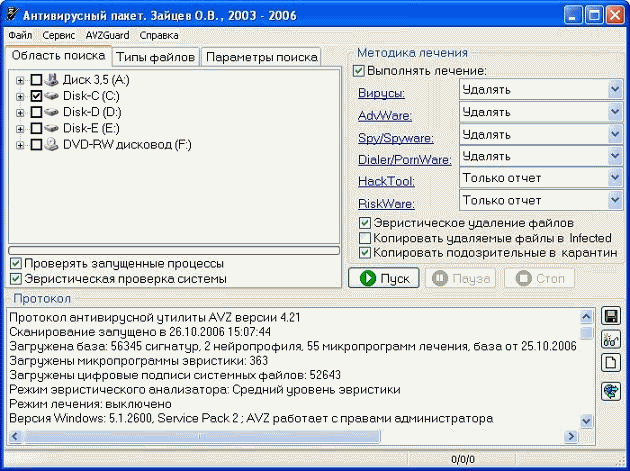Click the globe icon beside the protocol

611,391
